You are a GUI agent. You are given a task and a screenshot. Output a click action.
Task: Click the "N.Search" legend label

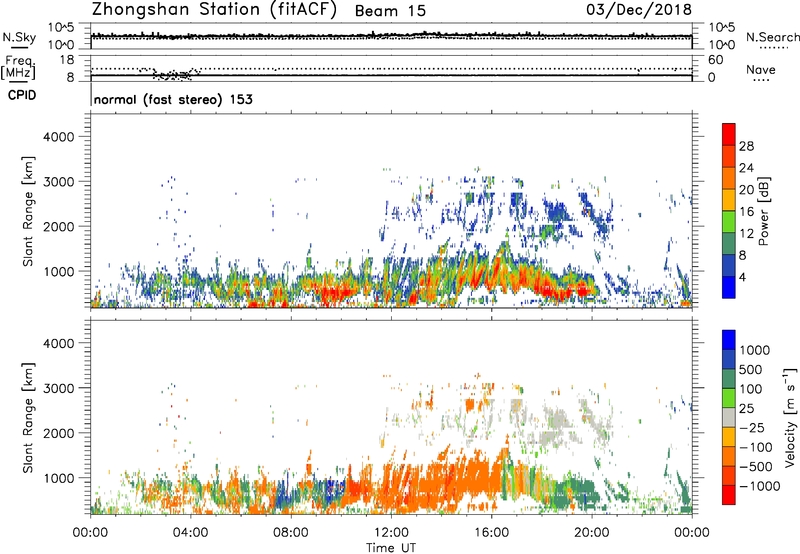click(x=773, y=37)
